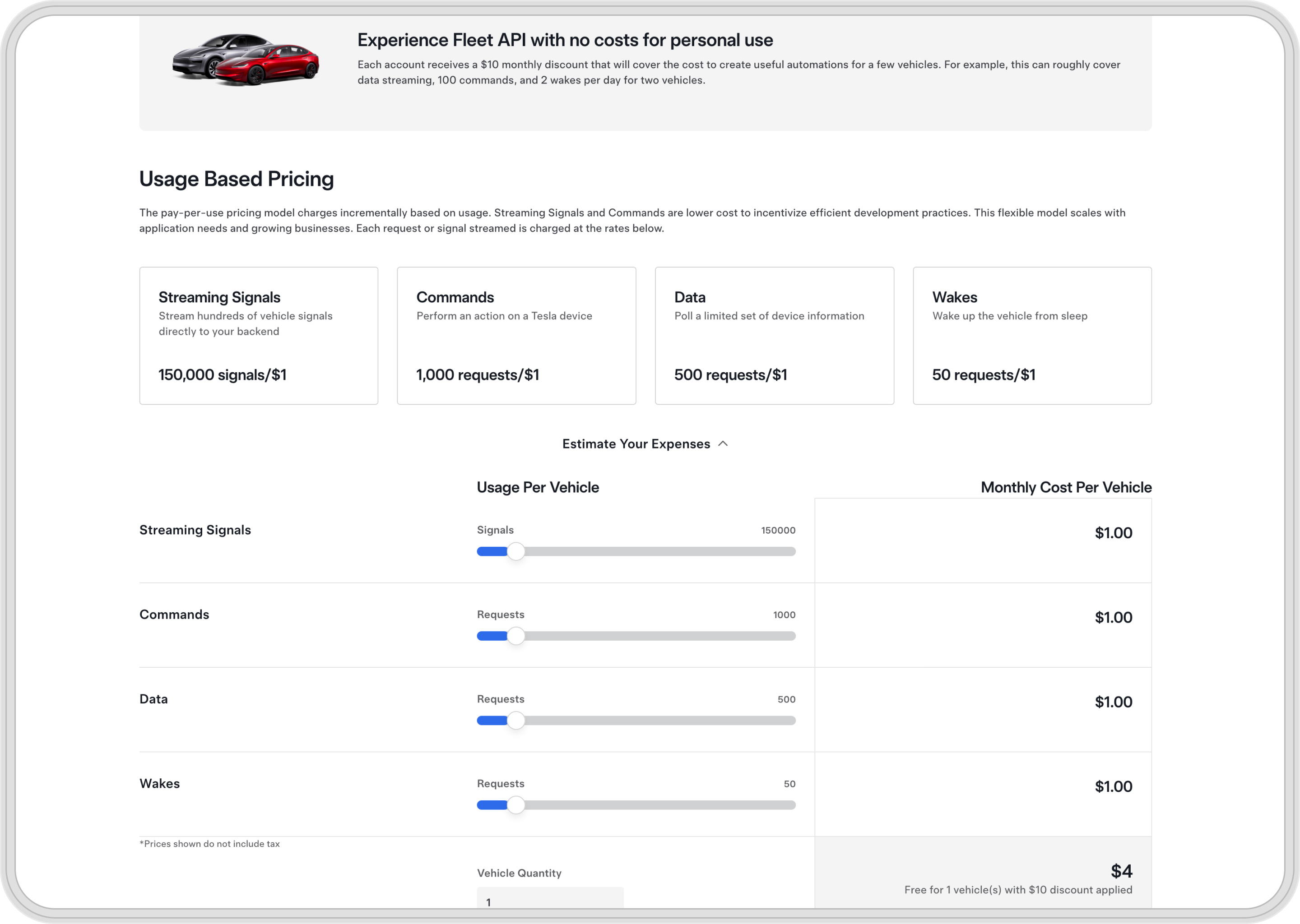The height and width of the screenshot is (924, 1300).
Task: Click the '150,000 signals/$1' rate text
Action: (222, 375)
